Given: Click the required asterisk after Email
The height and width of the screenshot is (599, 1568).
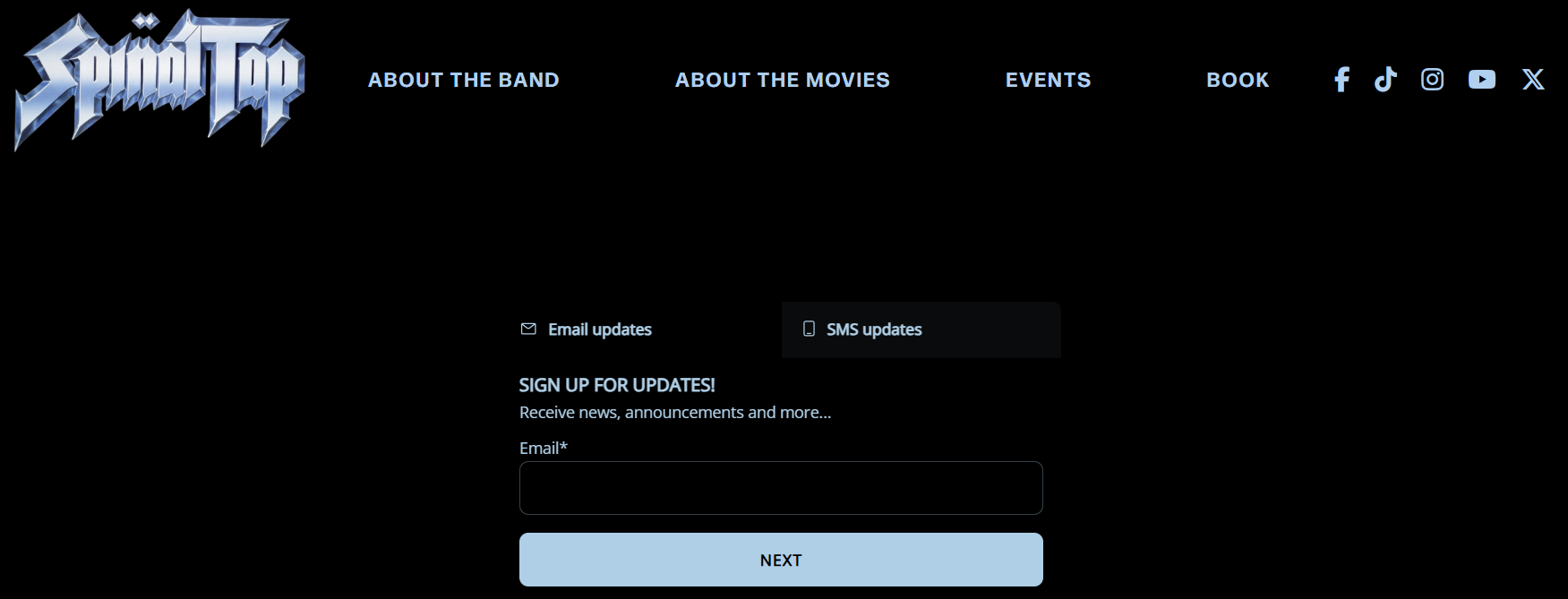Looking at the screenshot, I should [564, 446].
